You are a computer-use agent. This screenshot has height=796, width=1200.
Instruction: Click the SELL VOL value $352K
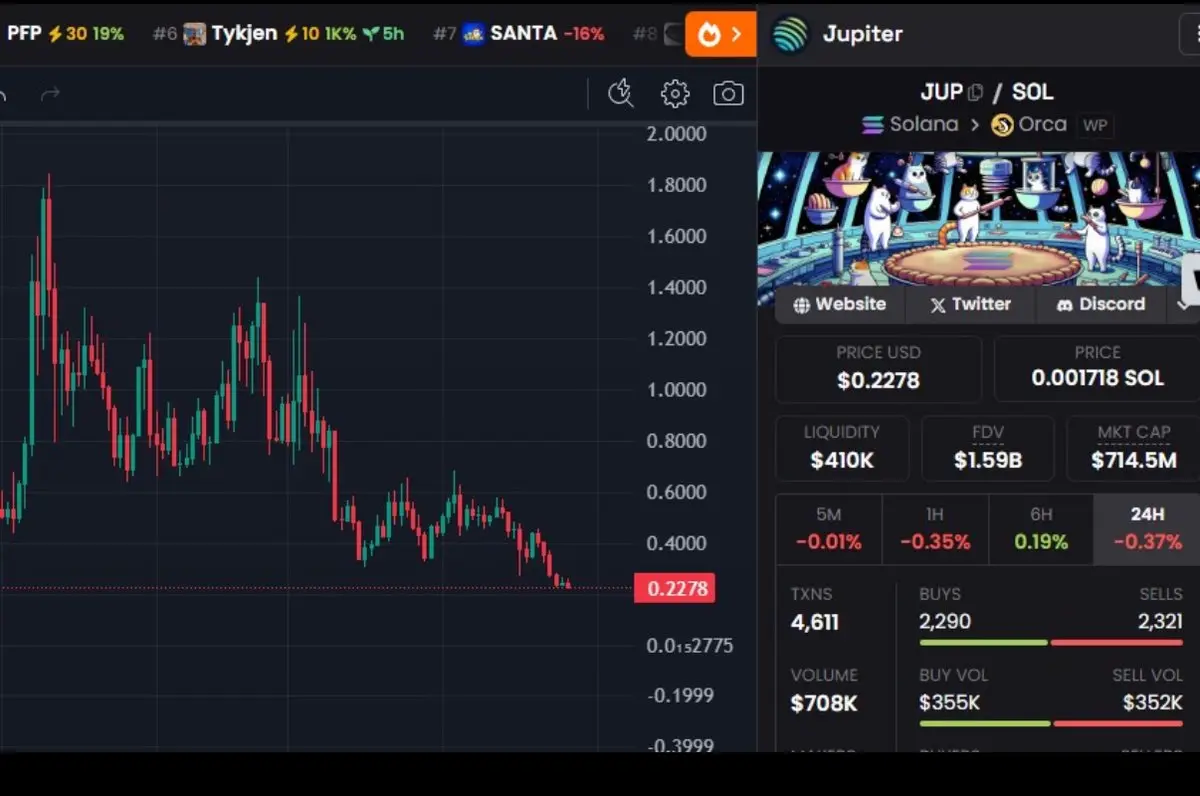(1152, 702)
